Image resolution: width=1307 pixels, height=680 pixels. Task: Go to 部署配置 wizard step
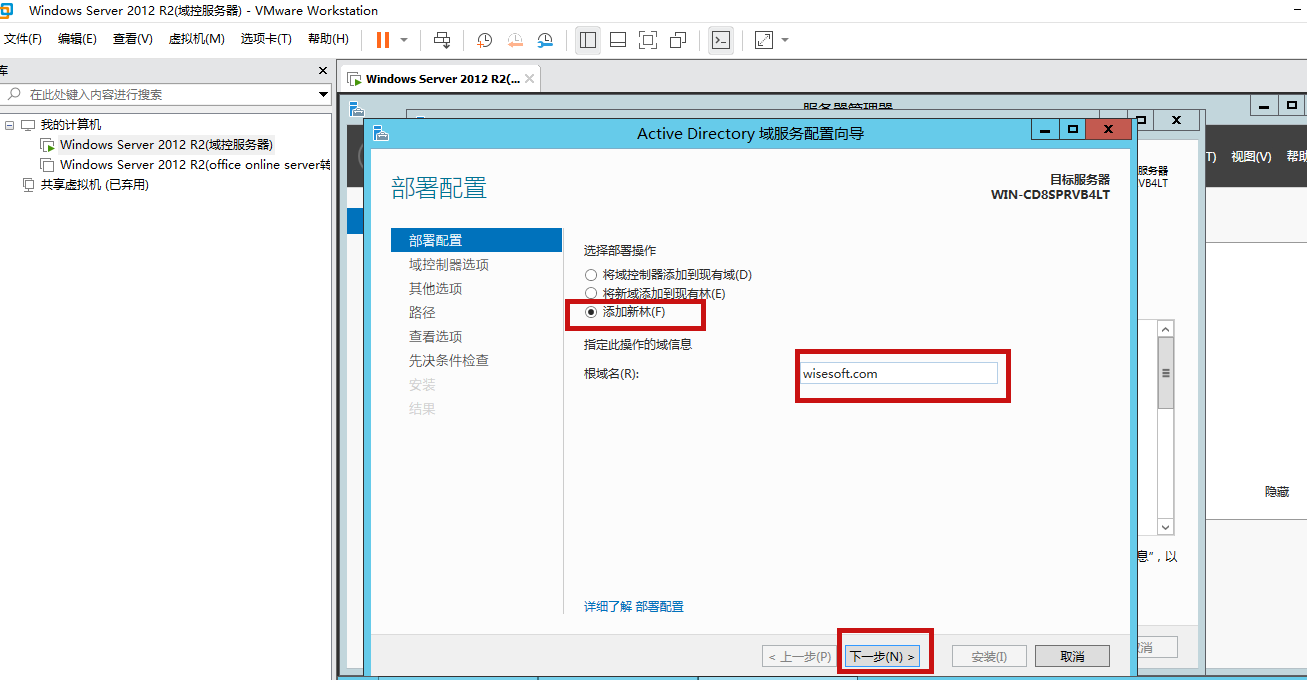[x=476, y=240]
